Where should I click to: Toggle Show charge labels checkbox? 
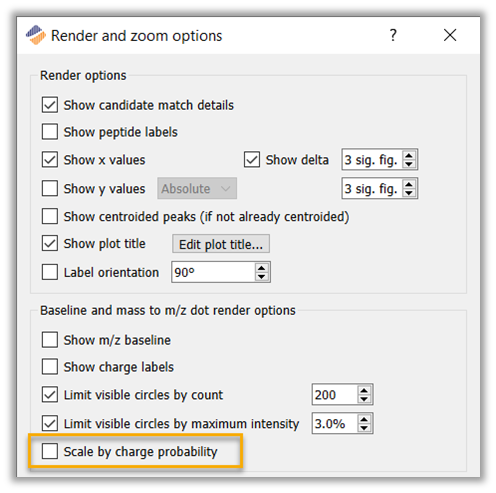tap(50, 367)
